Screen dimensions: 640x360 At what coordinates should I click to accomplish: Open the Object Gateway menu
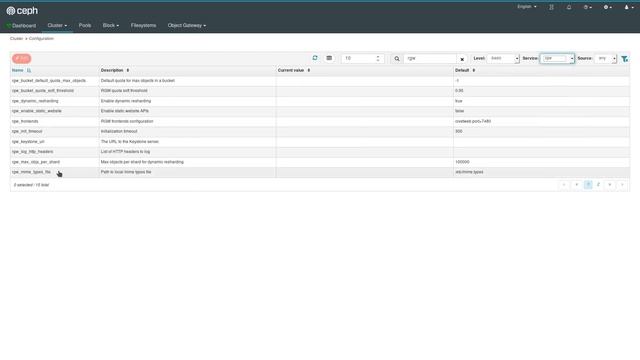click(187, 25)
